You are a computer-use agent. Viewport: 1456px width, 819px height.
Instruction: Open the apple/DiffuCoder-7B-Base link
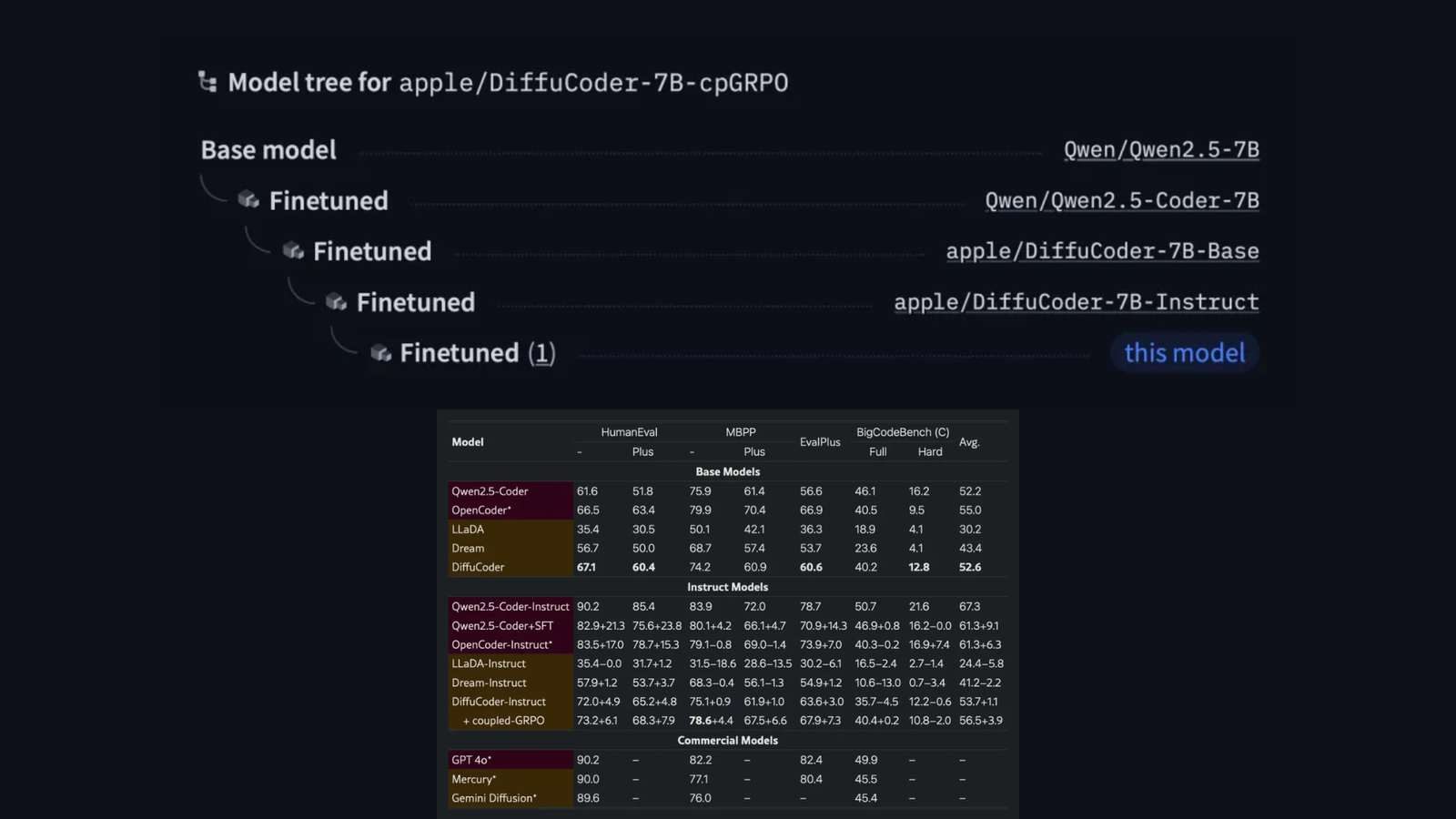coord(1102,251)
